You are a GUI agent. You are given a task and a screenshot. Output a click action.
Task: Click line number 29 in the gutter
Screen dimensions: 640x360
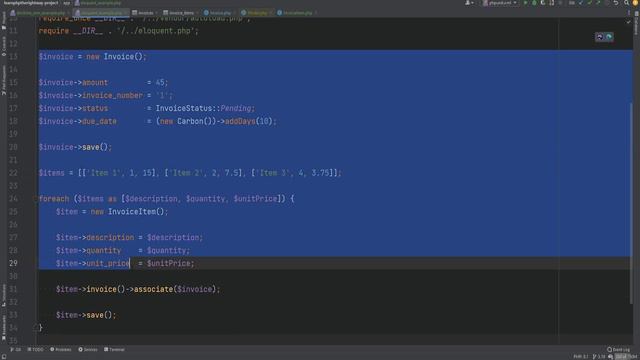pyautogui.click(x=13, y=263)
